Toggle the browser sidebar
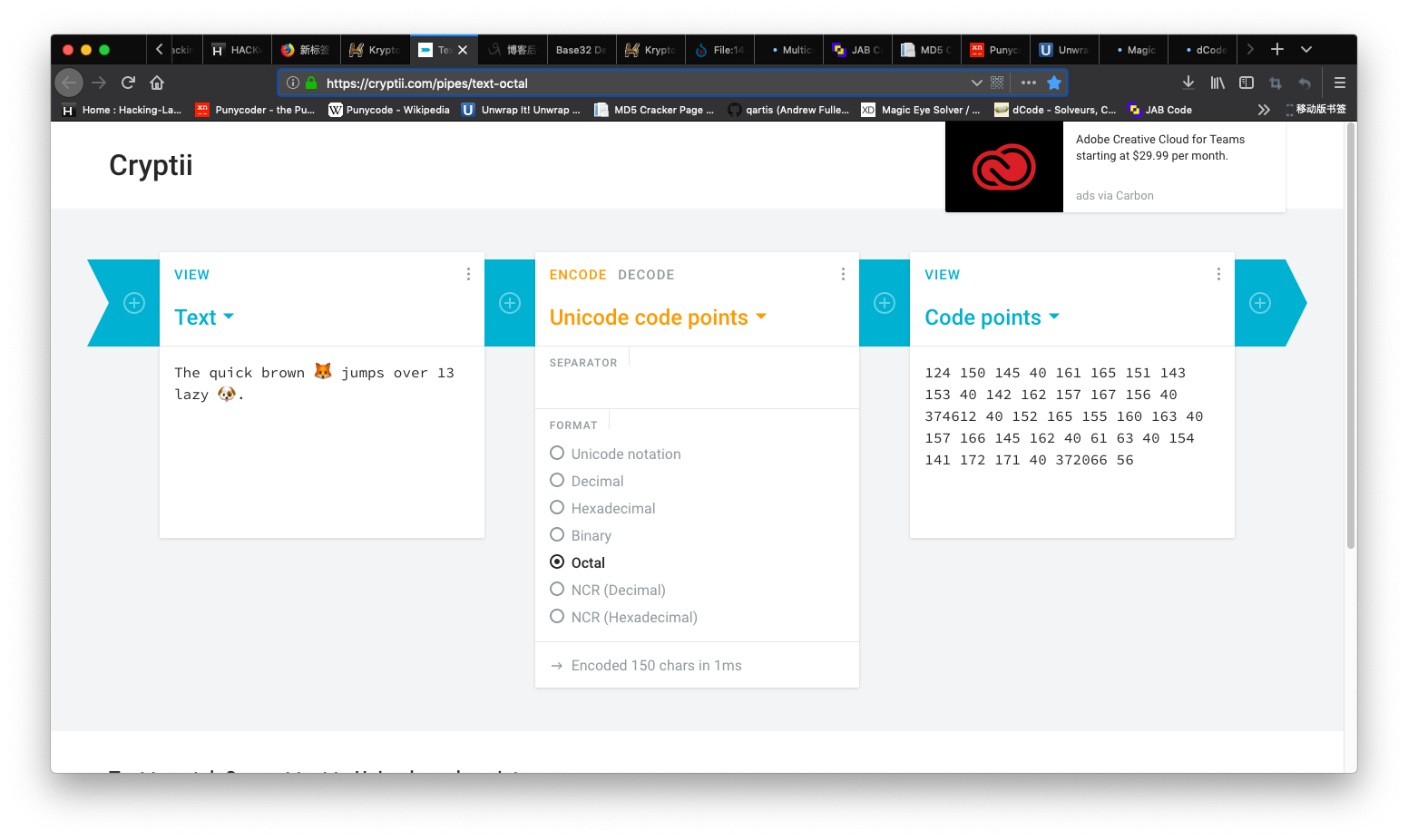Viewport: 1408px width, 840px height. [x=1247, y=83]
